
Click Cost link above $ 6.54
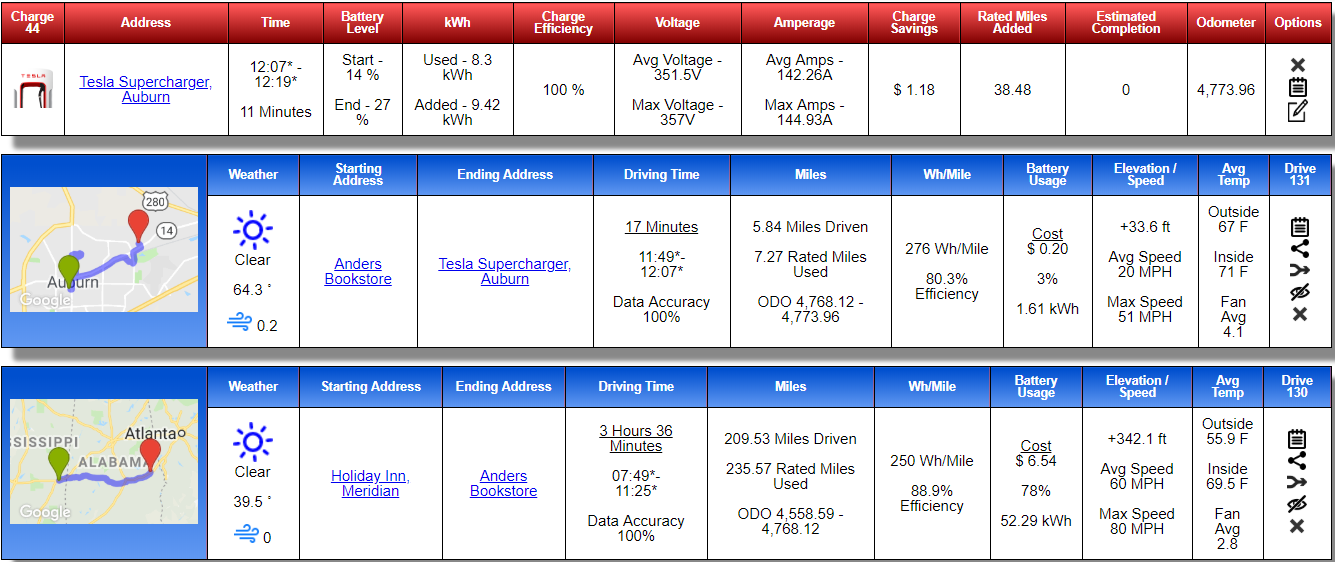1036,446
